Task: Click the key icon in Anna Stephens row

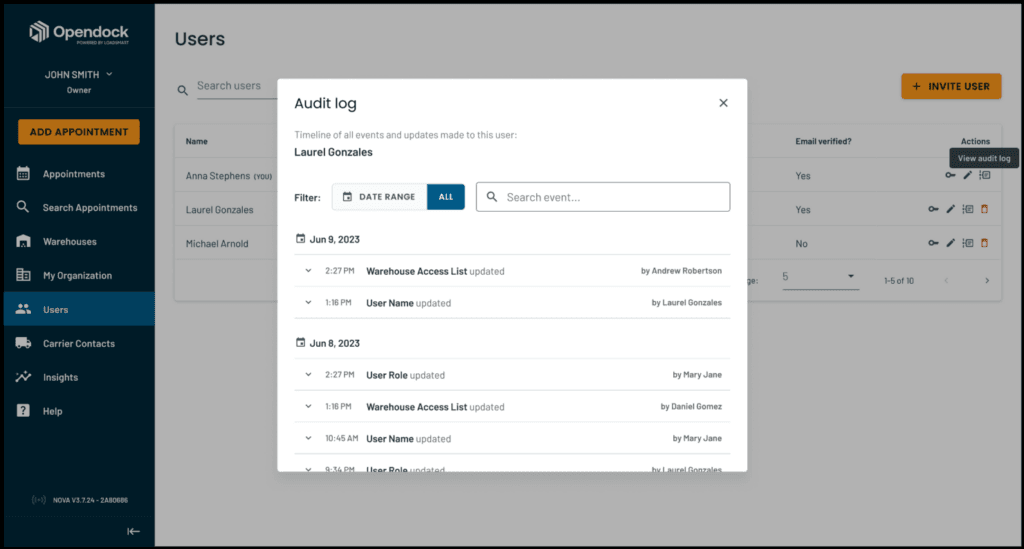Action: 950,175
